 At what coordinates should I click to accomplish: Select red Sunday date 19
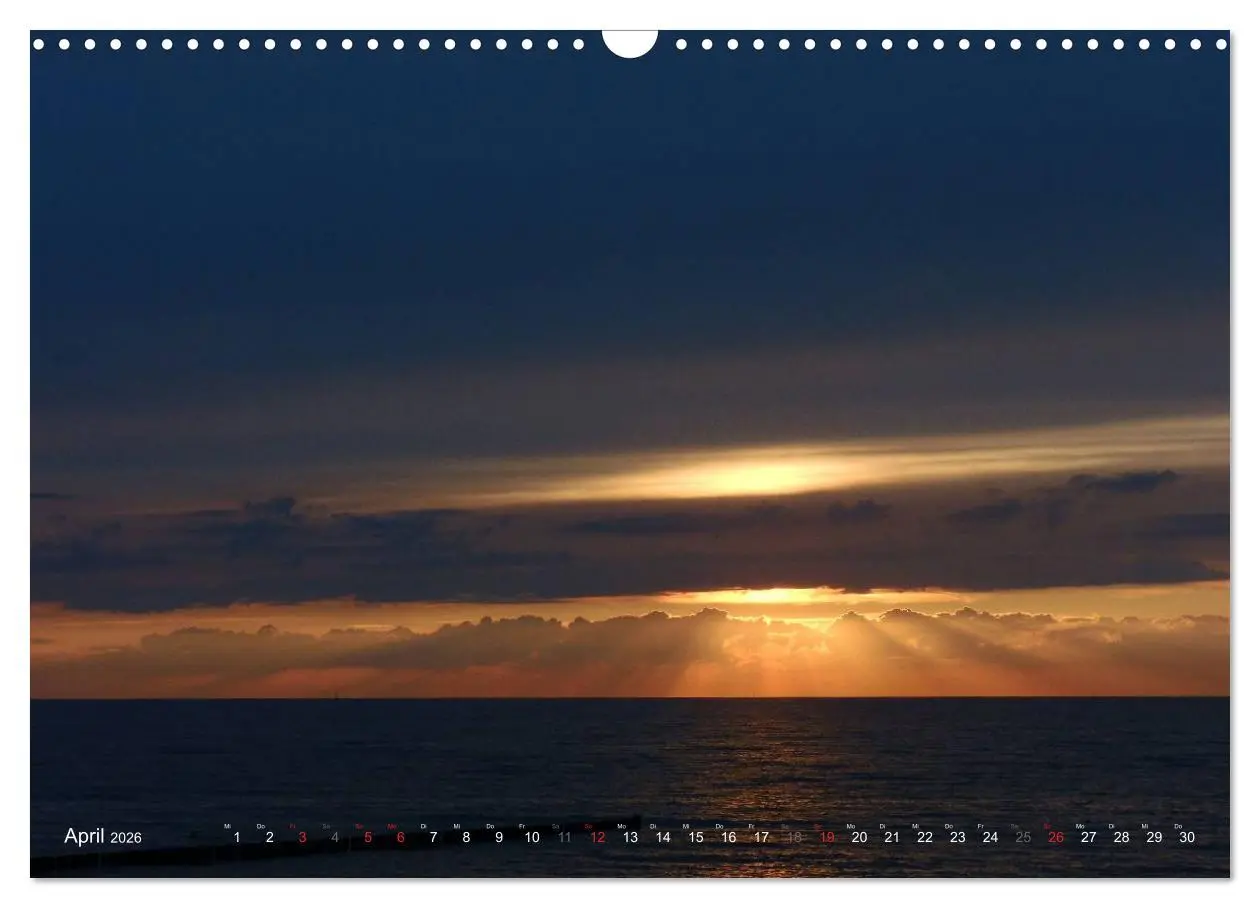pyautogui.click(x=827, y=837)
